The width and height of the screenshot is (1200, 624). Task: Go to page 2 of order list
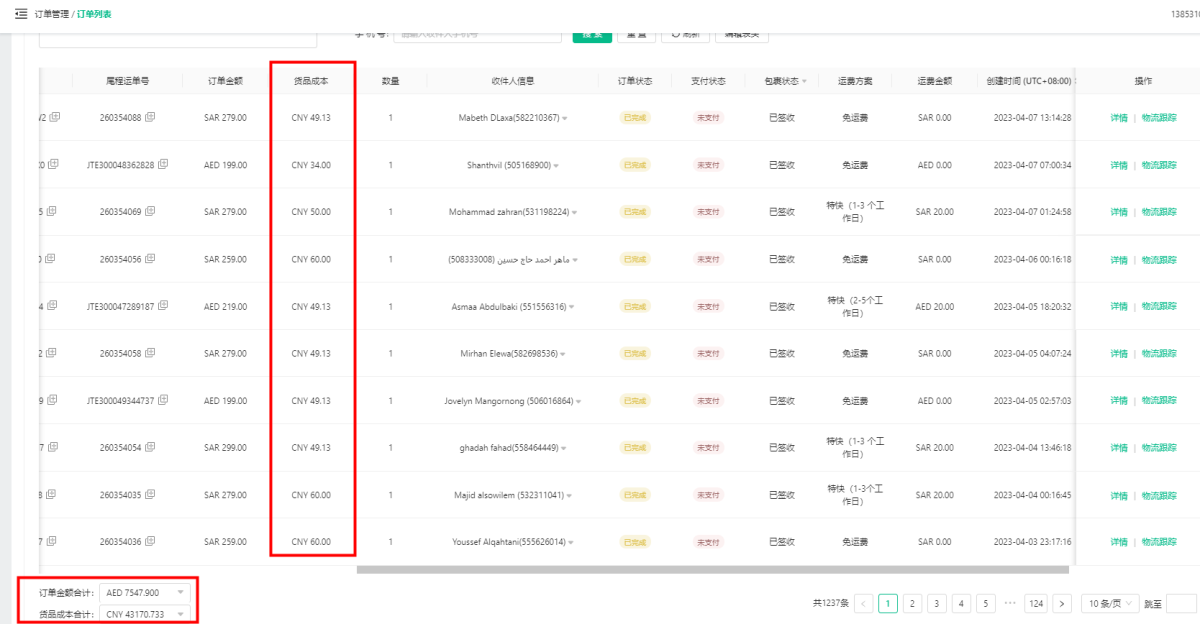coord(912,603)
